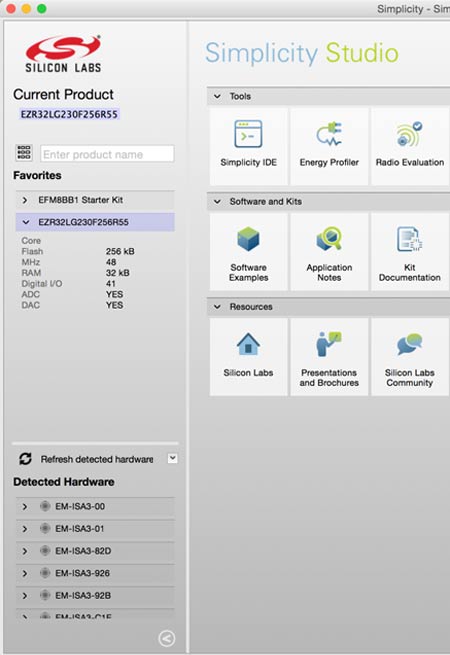The image size is (450, 655).
Task: Click the Digital I/O value 41
Action: 110,284
